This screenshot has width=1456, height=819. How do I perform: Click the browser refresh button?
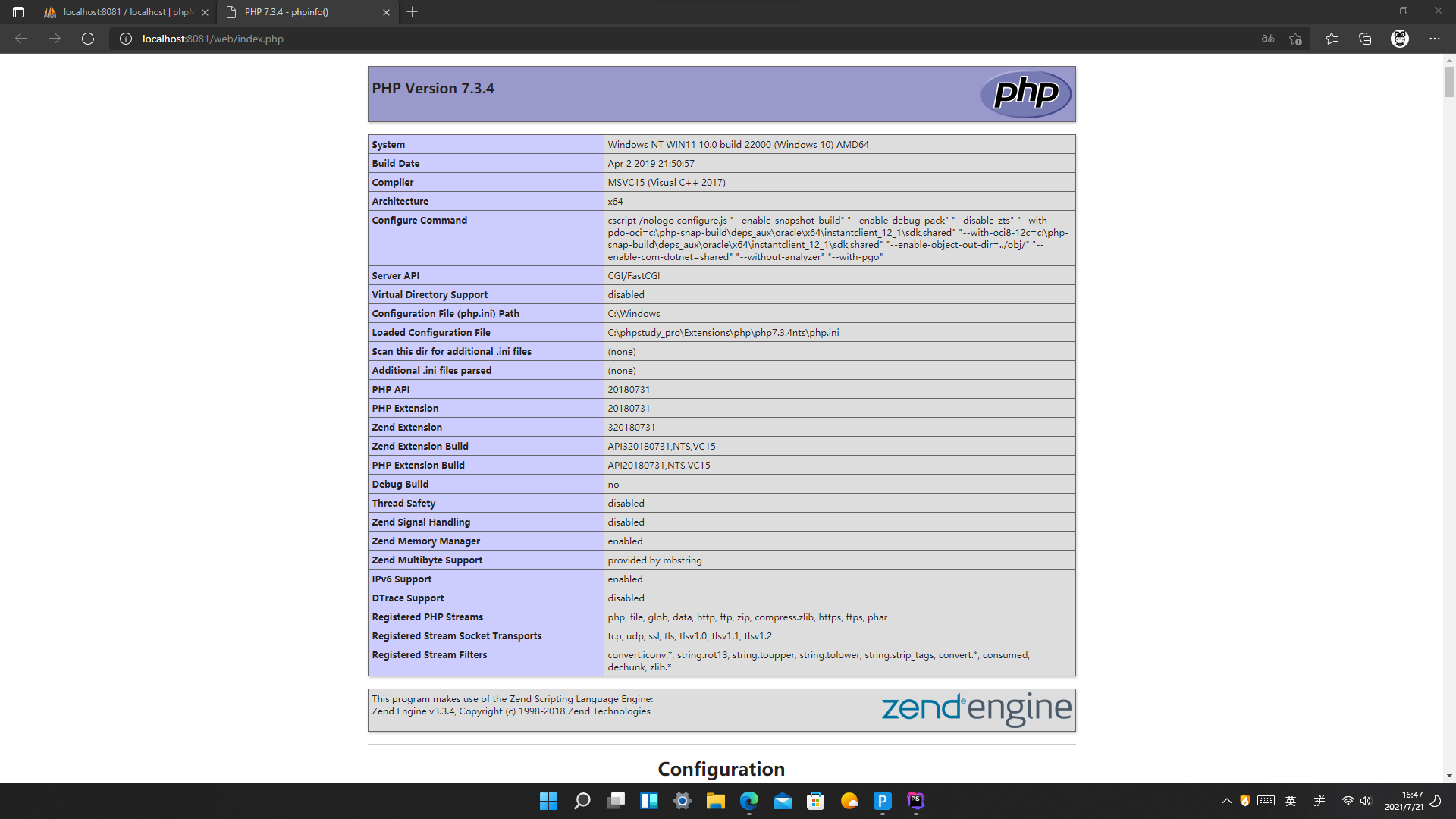coord(88,39)
